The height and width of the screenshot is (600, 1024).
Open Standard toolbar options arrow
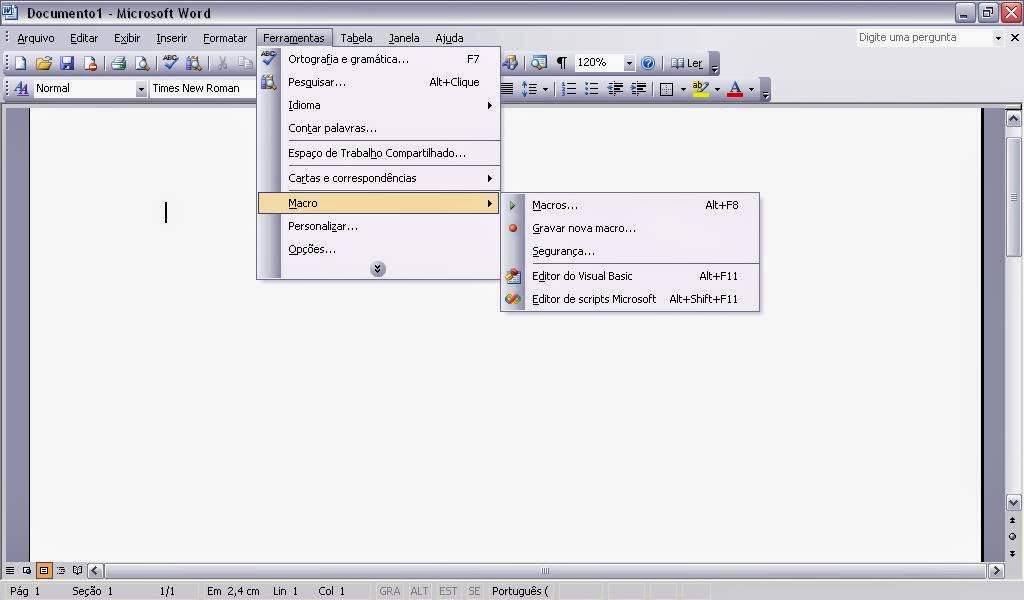(714, 63)
